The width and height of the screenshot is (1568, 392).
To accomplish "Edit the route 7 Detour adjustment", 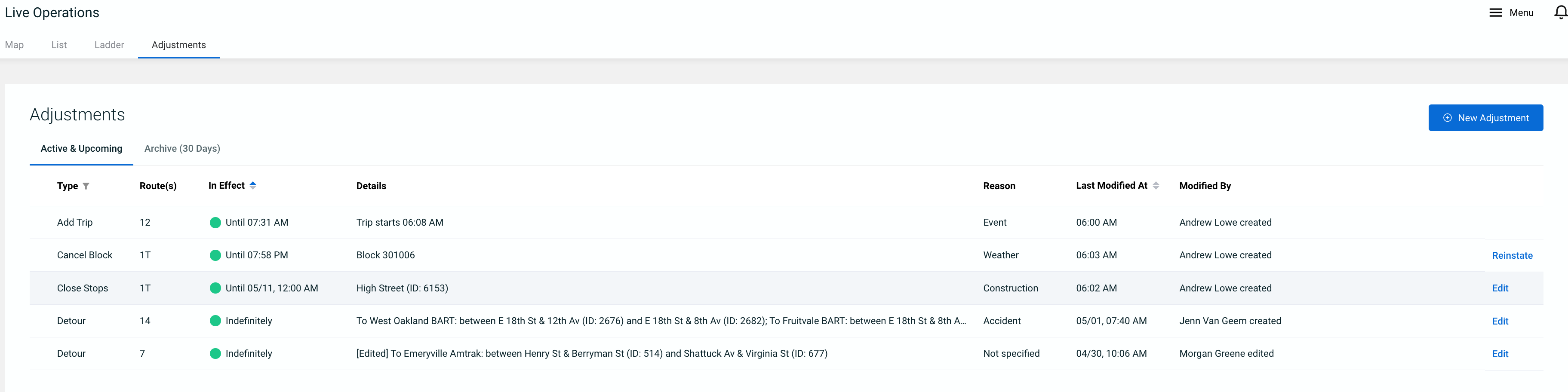I will click(1500, 354).
